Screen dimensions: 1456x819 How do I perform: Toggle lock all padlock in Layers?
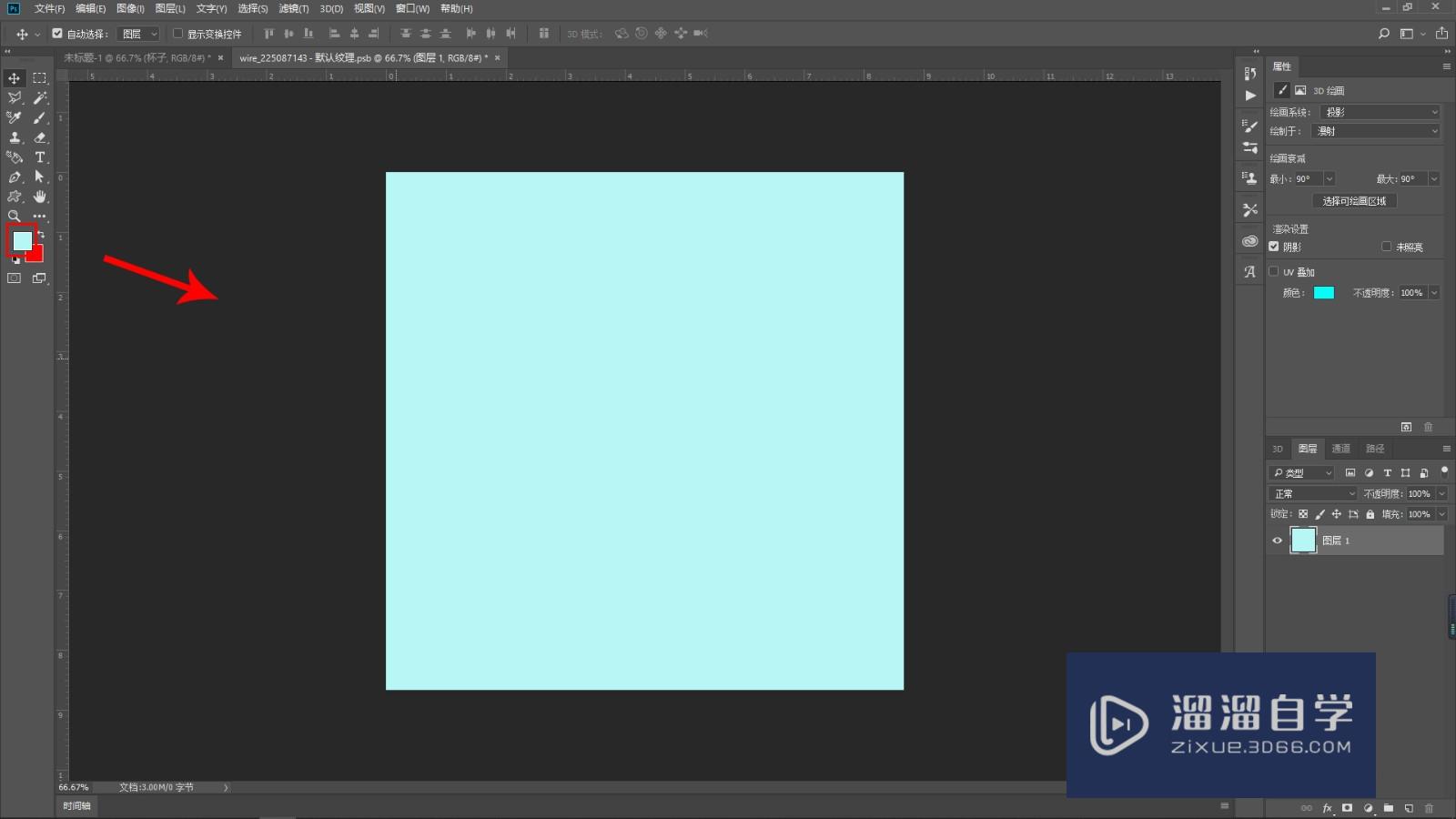[x=1370, y=514]
